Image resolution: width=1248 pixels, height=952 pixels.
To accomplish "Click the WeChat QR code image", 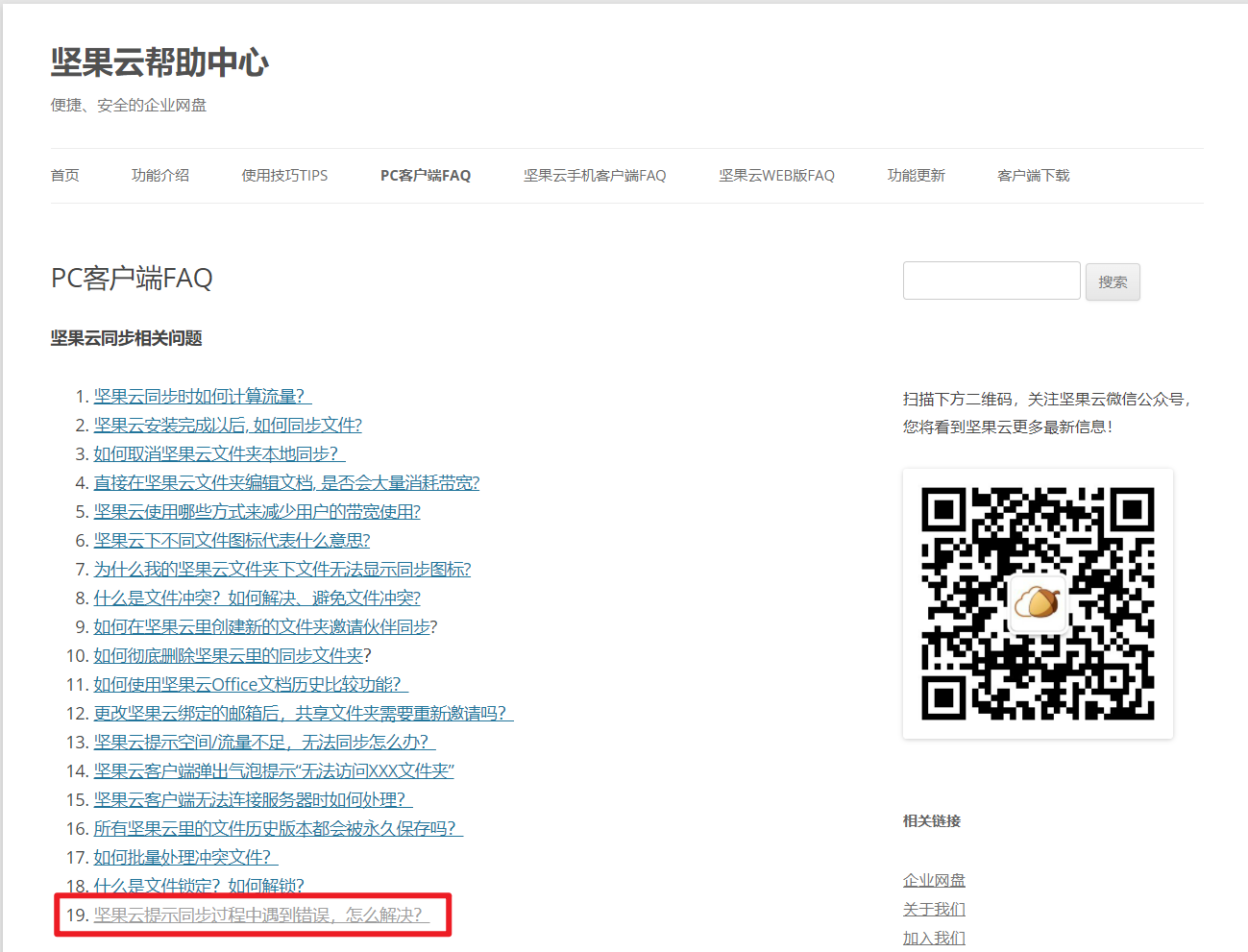I will coord(1038,604).
